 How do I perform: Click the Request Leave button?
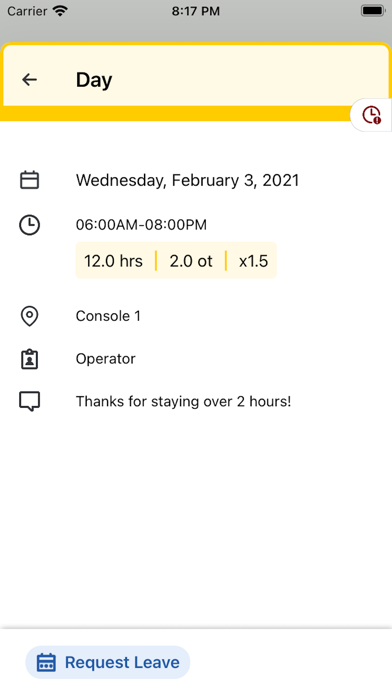(108, 662)
